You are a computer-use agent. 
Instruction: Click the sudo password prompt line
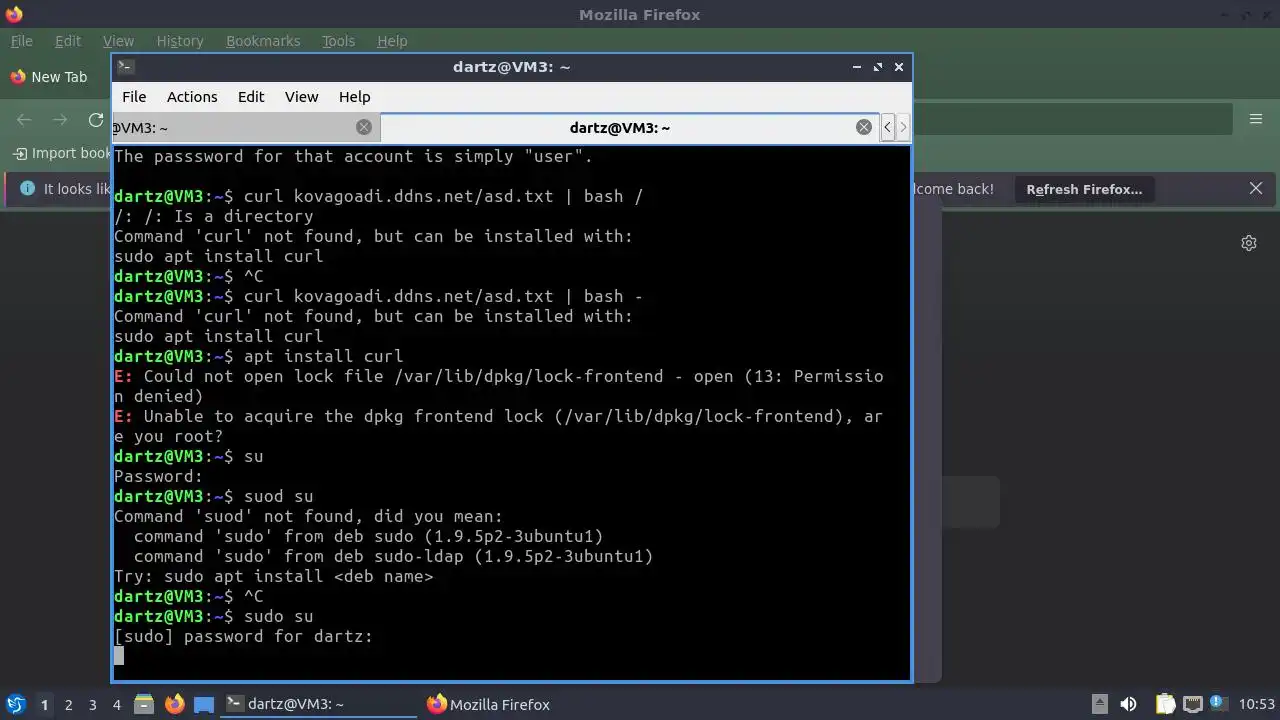243,636
